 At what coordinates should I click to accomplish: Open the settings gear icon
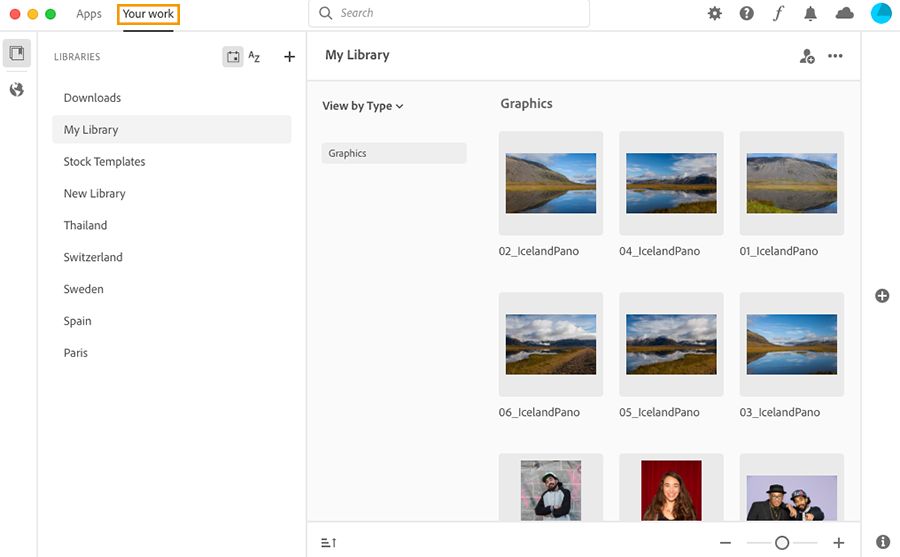[x=714, y=14]
